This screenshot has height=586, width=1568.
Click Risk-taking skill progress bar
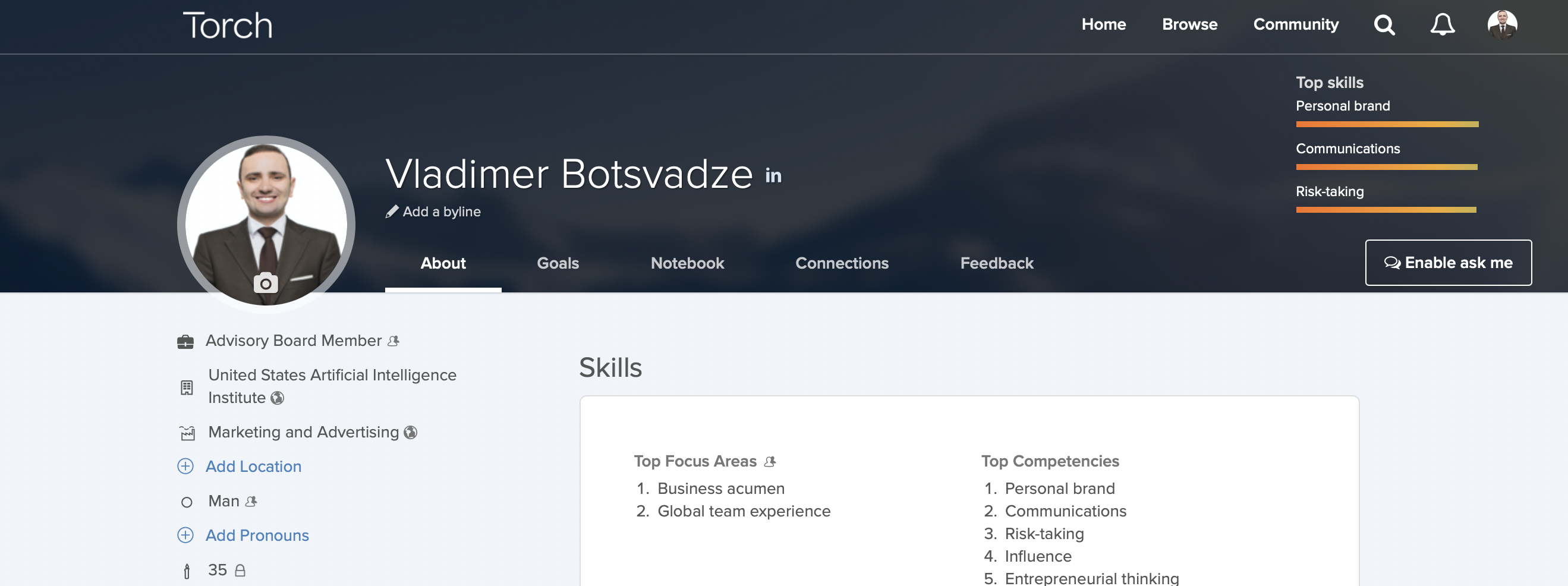pos(1386,209)
